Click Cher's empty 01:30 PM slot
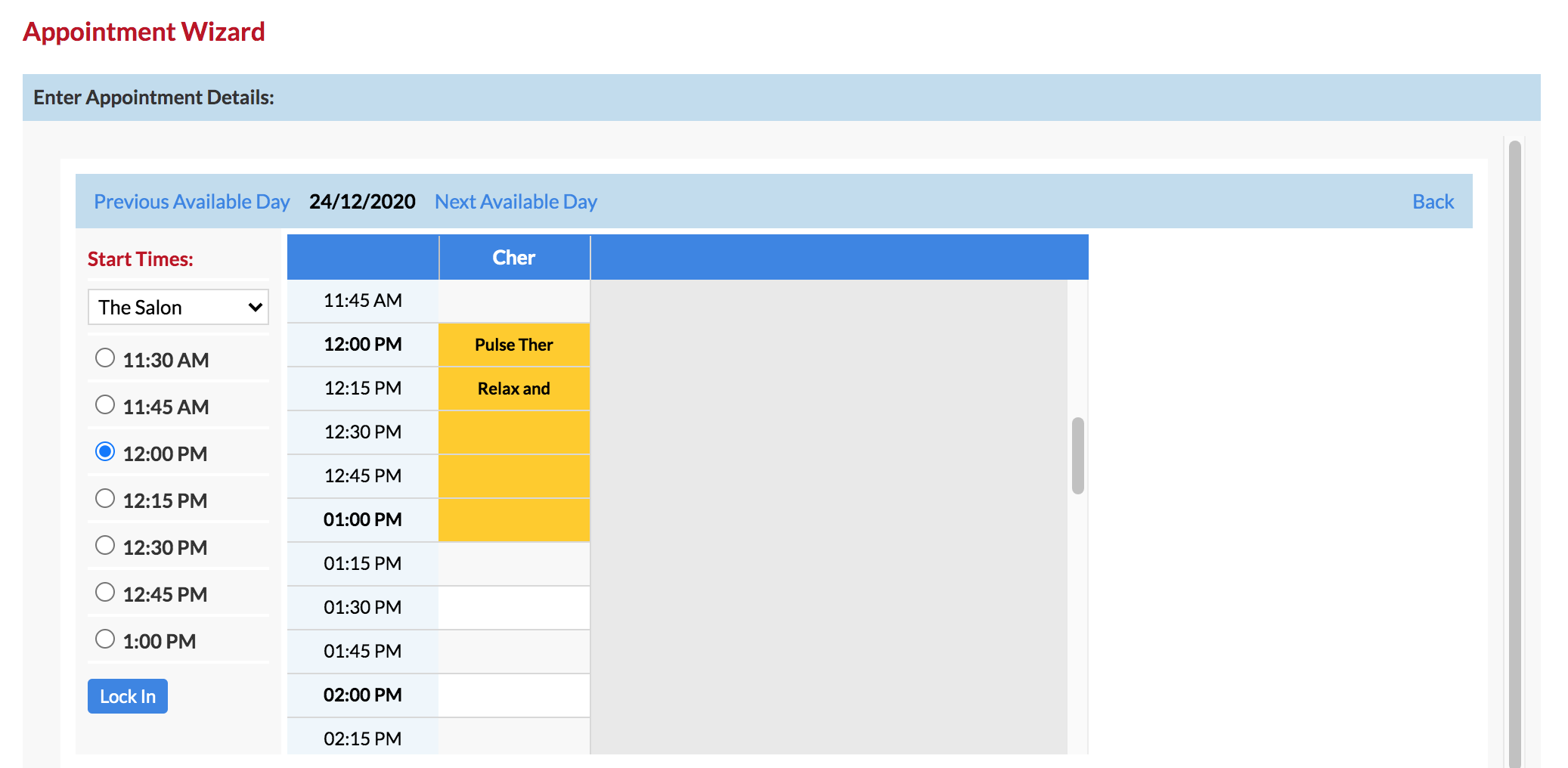The height and width of the screenshot is (768, 1568). click(x=514, y=608)
